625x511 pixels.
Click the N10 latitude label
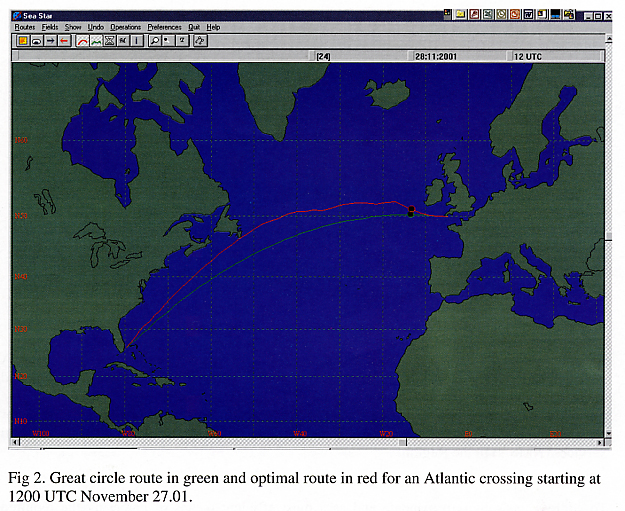(21, 421)
